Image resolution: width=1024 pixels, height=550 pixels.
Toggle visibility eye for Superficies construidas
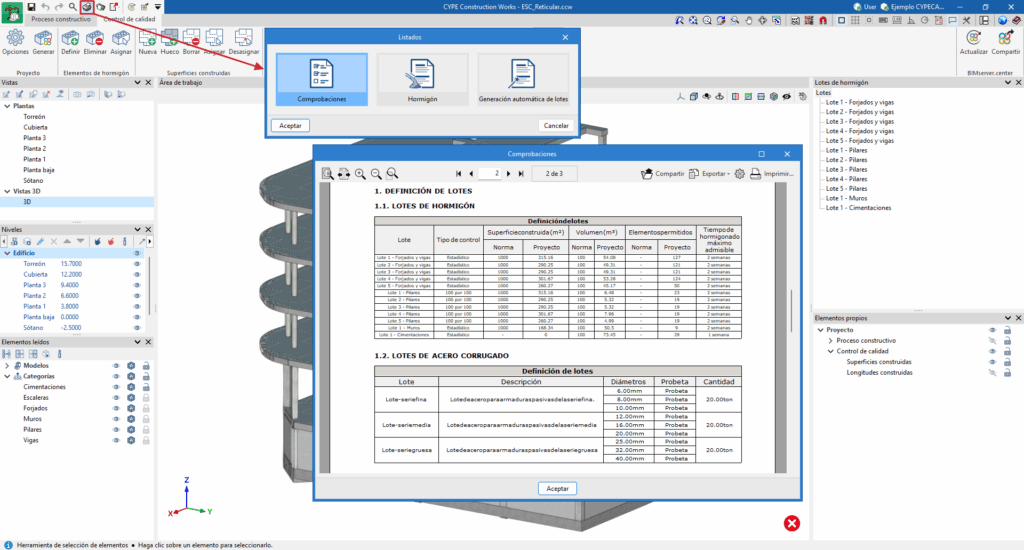click(992, 362)
